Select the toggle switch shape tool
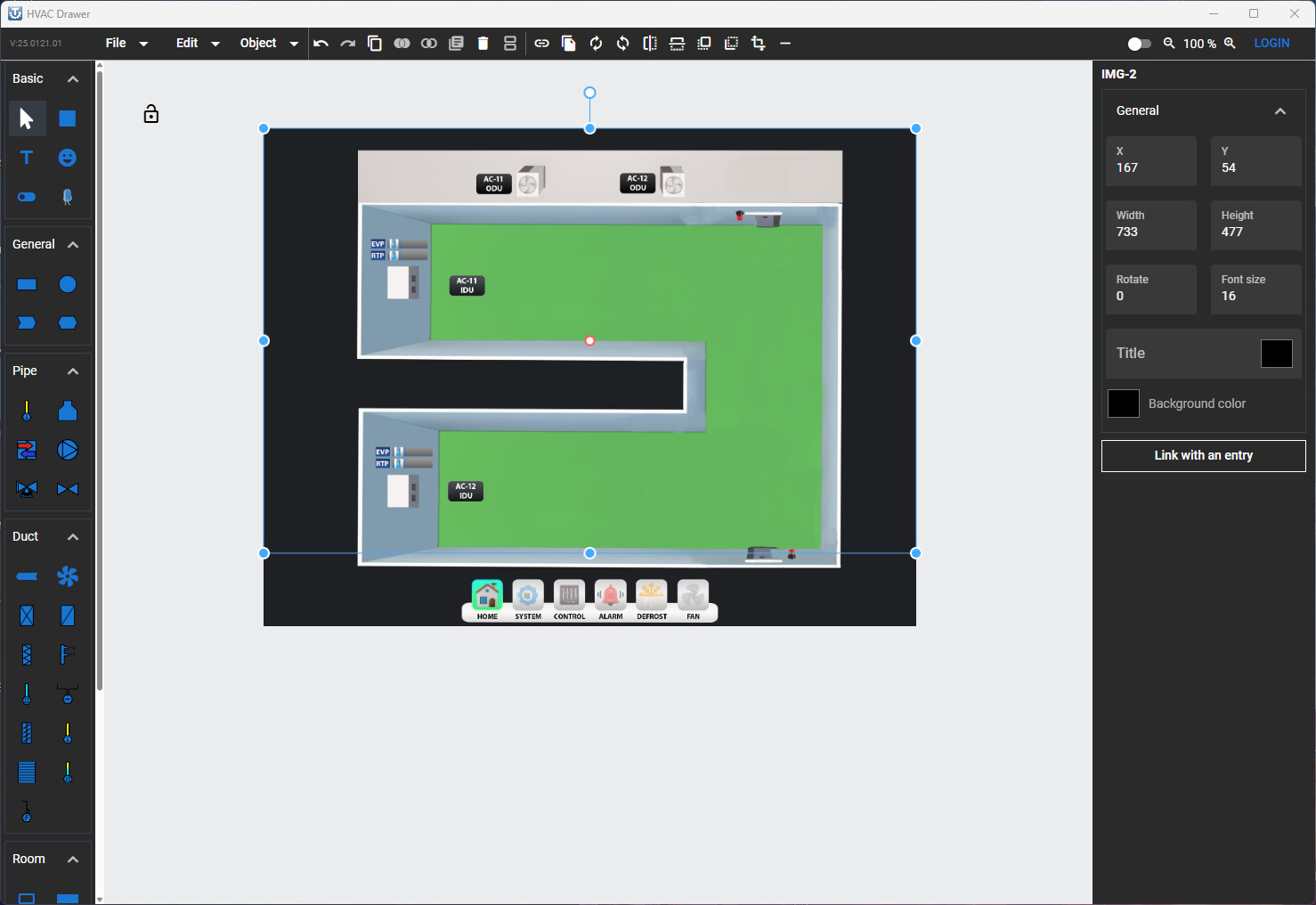Screen dimensions: 1316x905 (27, 197)
